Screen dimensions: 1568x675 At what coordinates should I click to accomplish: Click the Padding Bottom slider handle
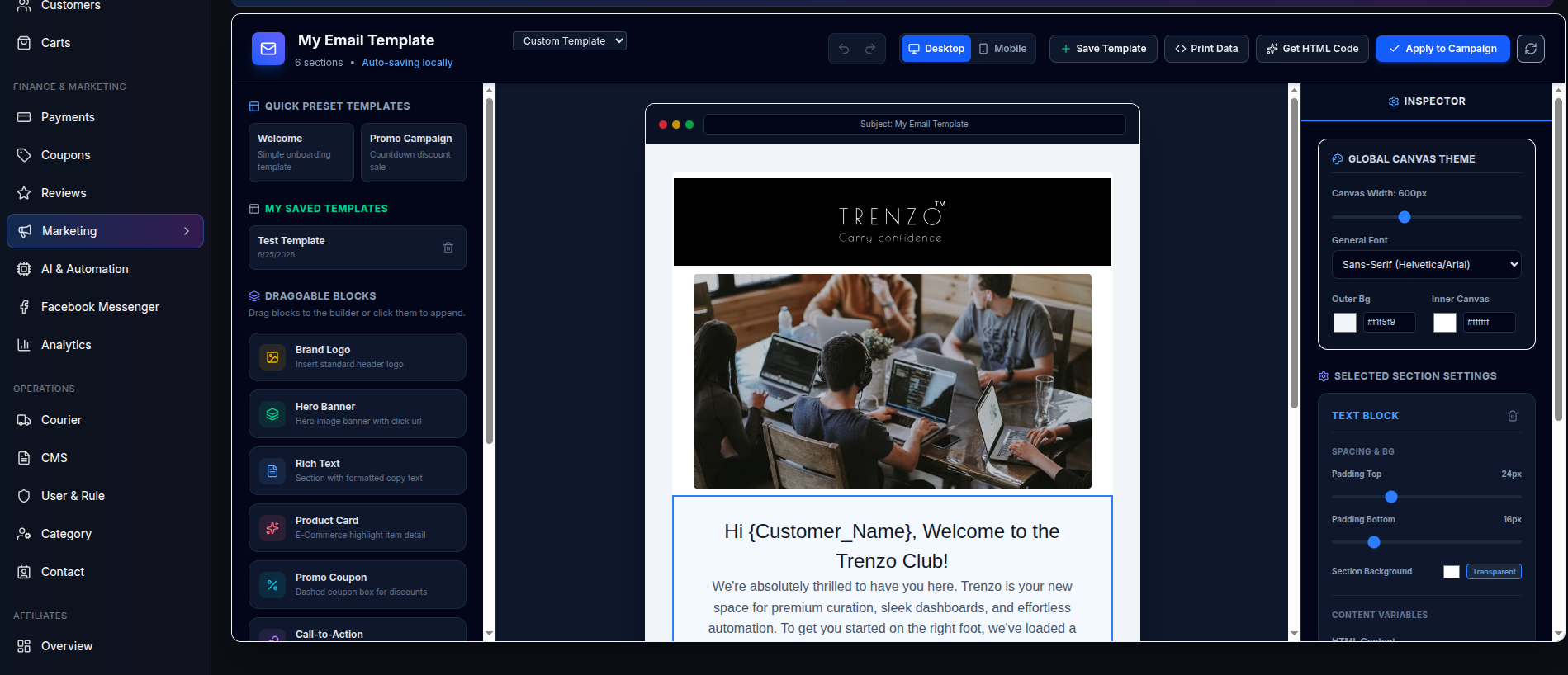(x=1374, y=542)
